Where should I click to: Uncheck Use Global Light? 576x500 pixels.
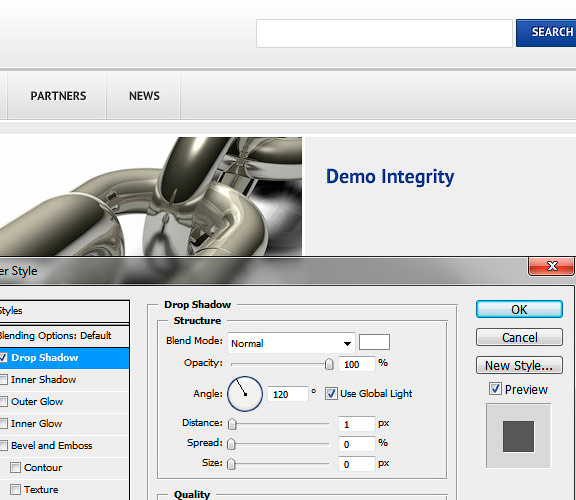click(331, 393)
